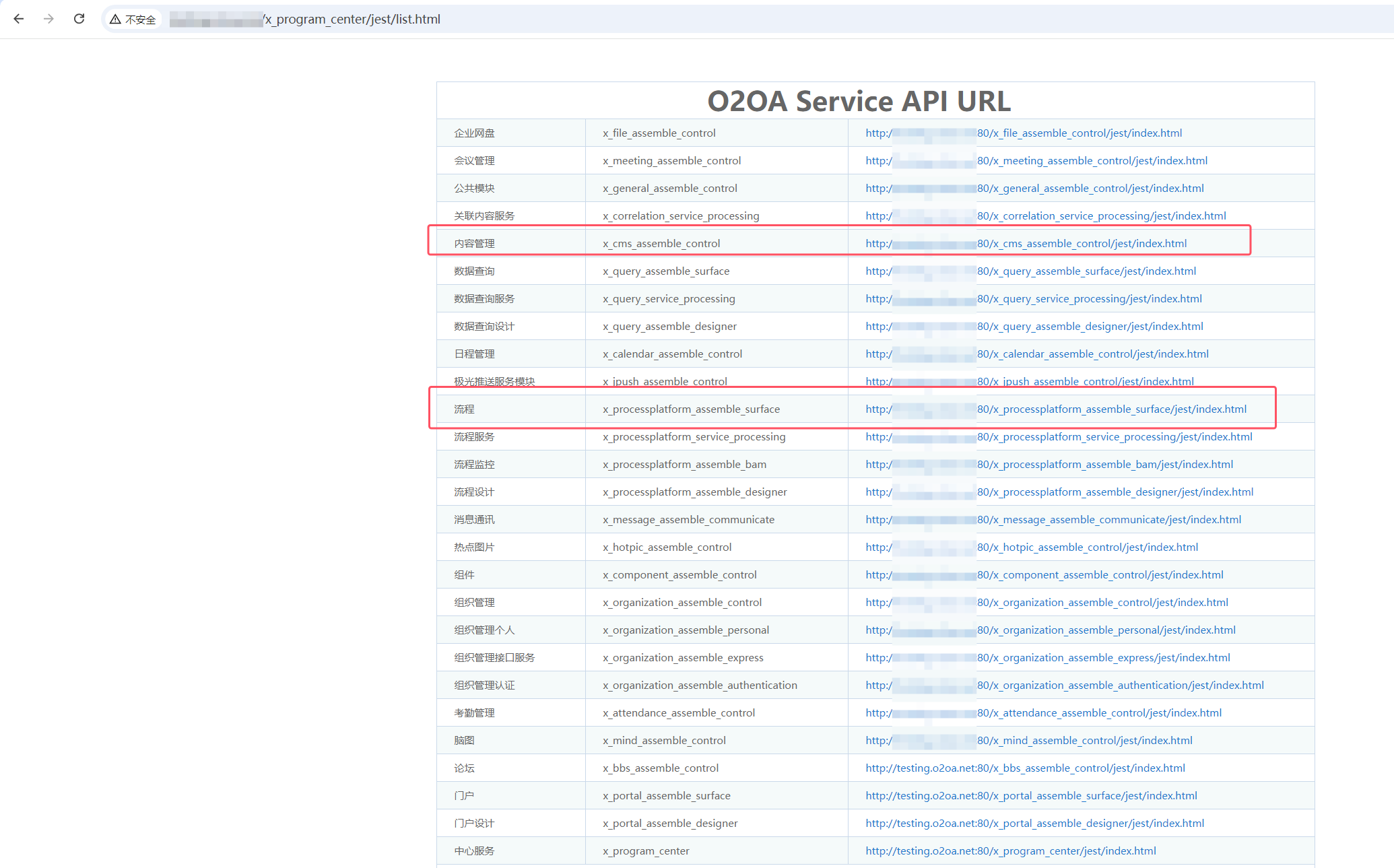Viewport: 1394px width, 868px height.
Task: Open x_processplatform_assemble_surface jest link
Action: tap(1111, 409)
